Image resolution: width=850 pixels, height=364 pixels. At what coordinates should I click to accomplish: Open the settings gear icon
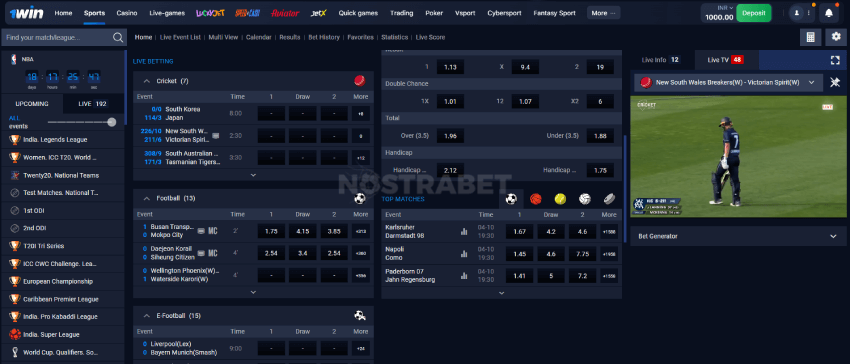point(835,37)
